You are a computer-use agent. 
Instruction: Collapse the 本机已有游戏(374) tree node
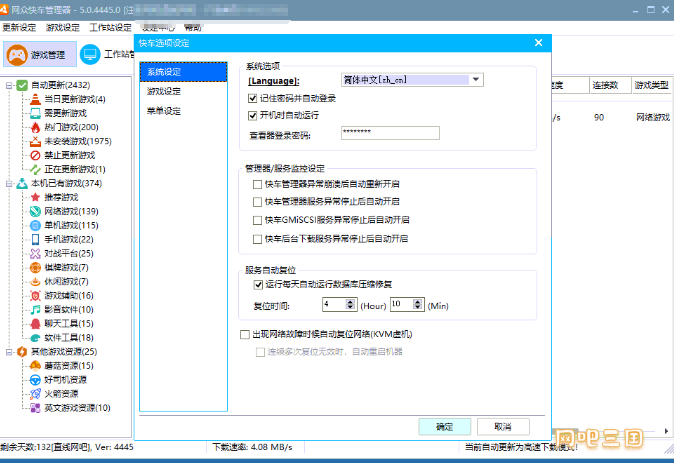9,184
